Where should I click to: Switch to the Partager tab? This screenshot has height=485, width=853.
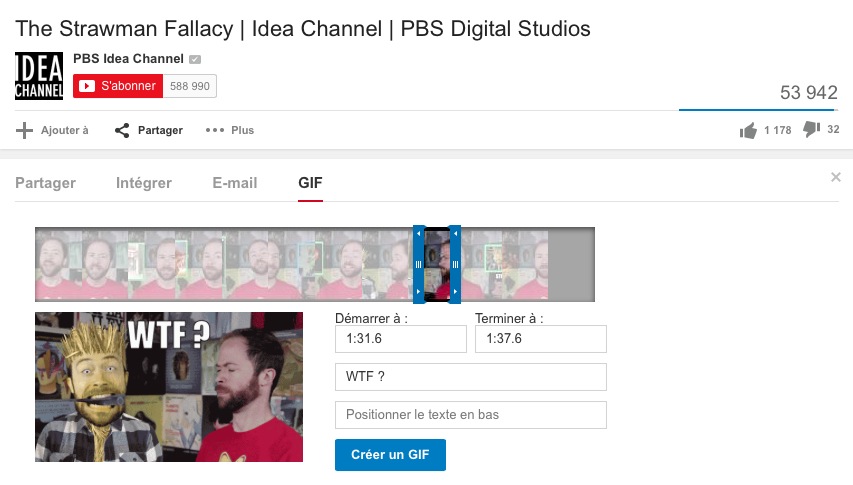coord(46,183)
